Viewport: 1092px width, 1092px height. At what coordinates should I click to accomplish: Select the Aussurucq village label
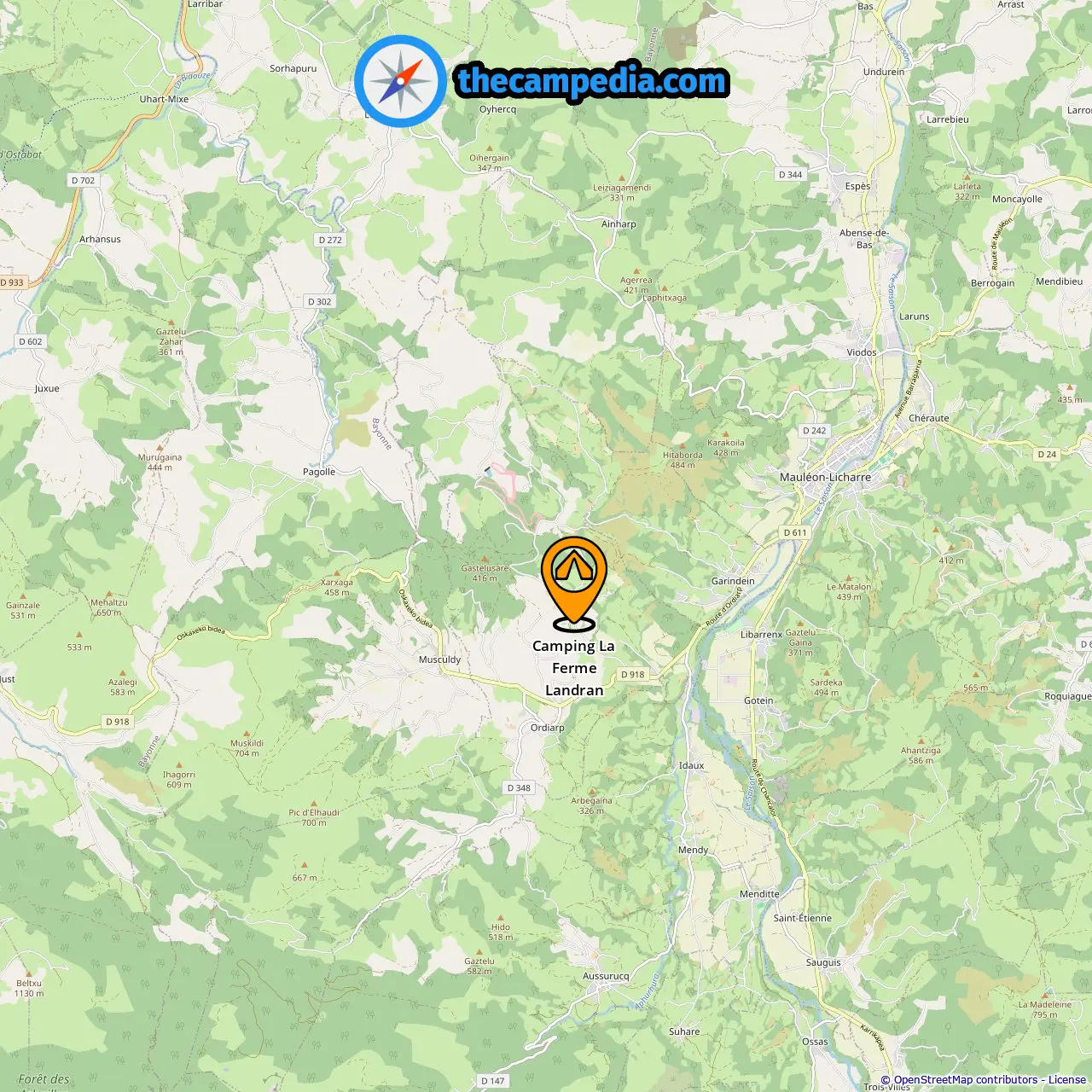[x=606, y=976]
